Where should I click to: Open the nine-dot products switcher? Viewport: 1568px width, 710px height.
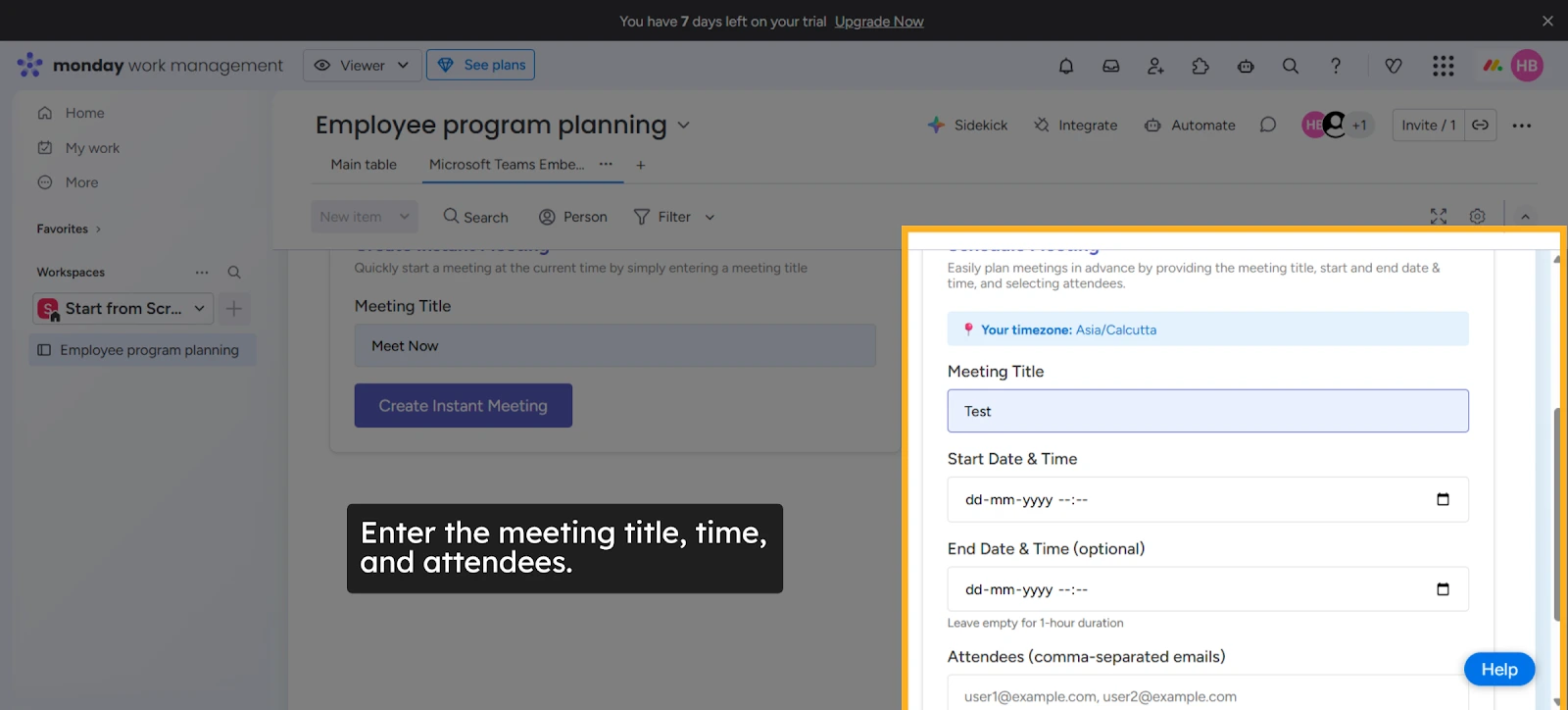coord(1443,66)
